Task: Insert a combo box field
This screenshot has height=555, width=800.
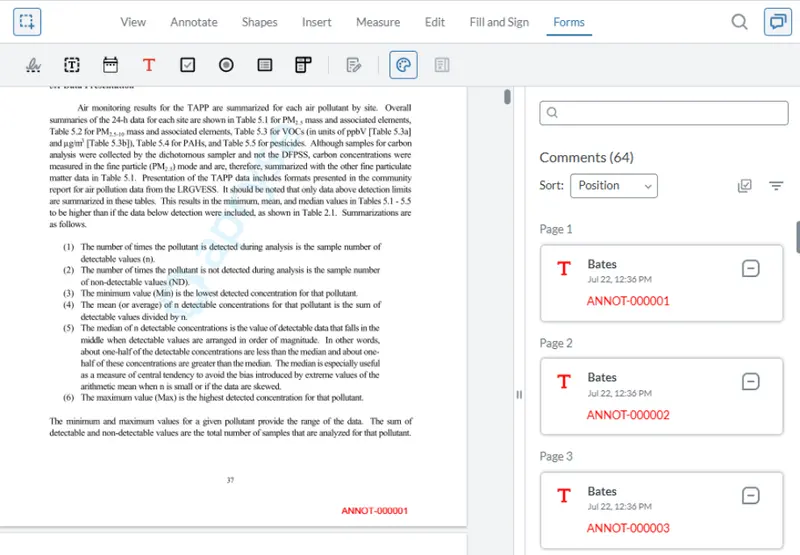Action: (x=303, y=65)
